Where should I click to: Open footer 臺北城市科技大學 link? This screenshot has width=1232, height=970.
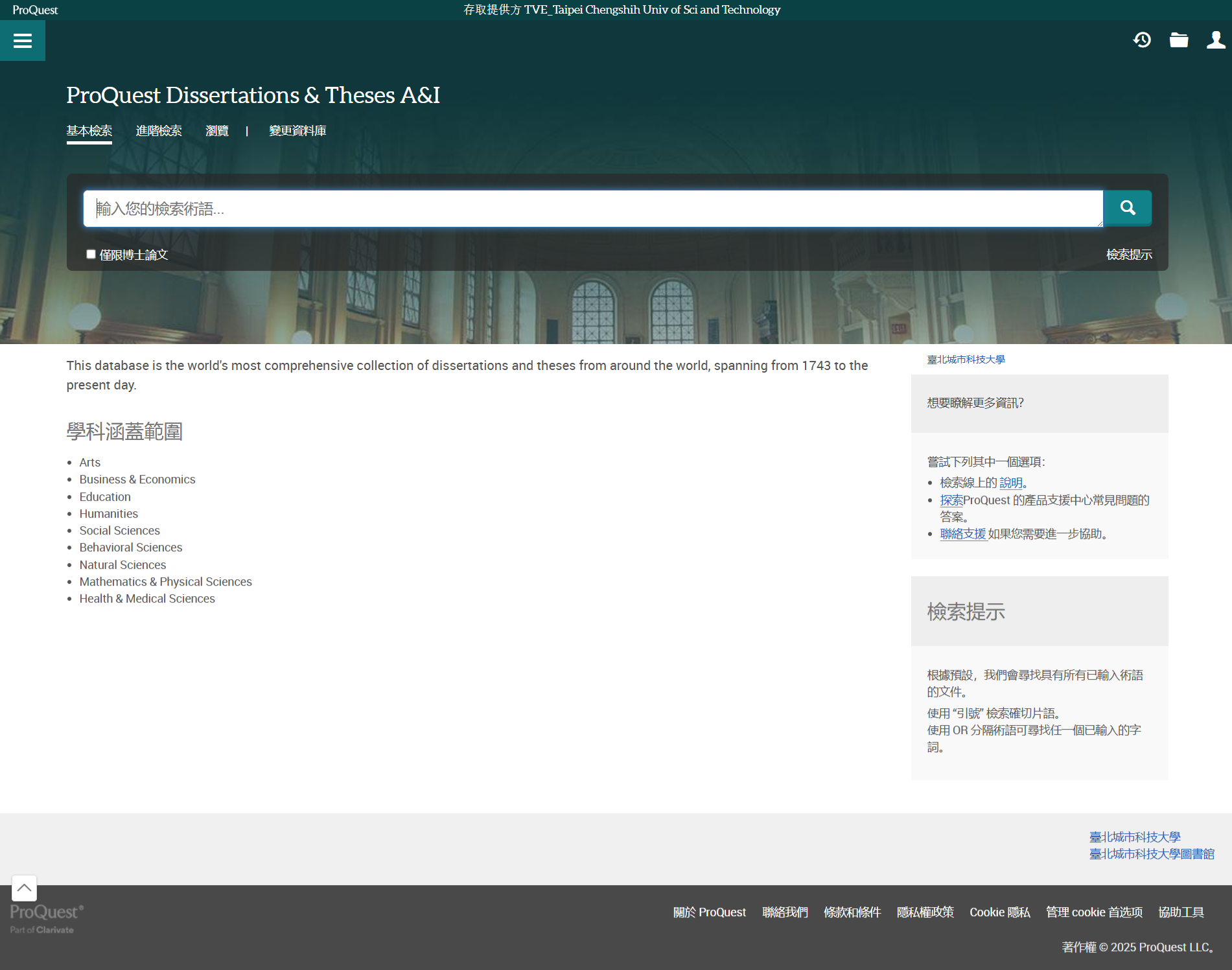point(1135,837)
